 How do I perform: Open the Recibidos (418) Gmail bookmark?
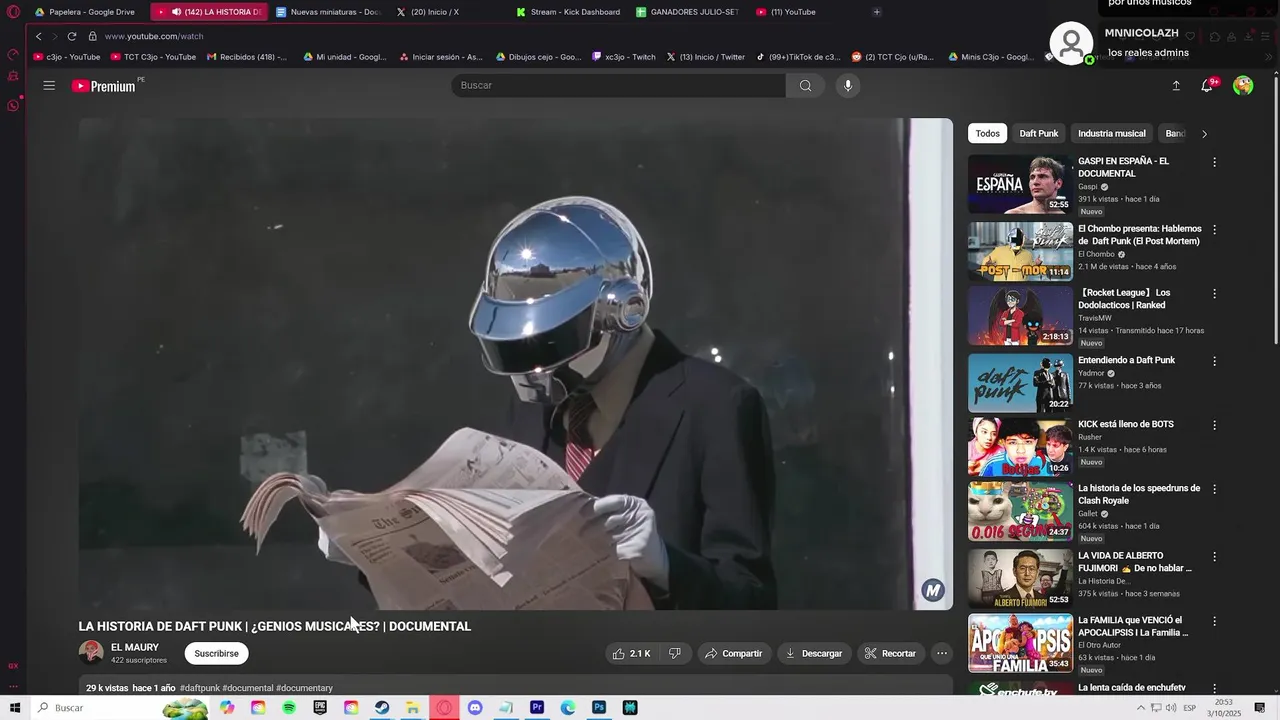tap(247, 57)
